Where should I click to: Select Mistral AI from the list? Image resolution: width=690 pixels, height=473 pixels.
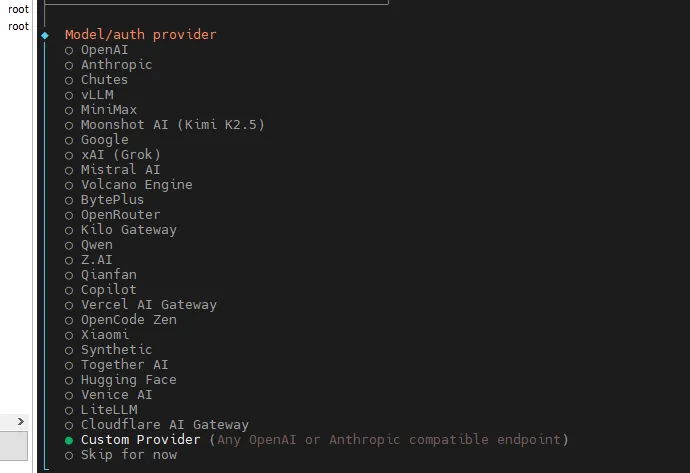pos(120,170)
